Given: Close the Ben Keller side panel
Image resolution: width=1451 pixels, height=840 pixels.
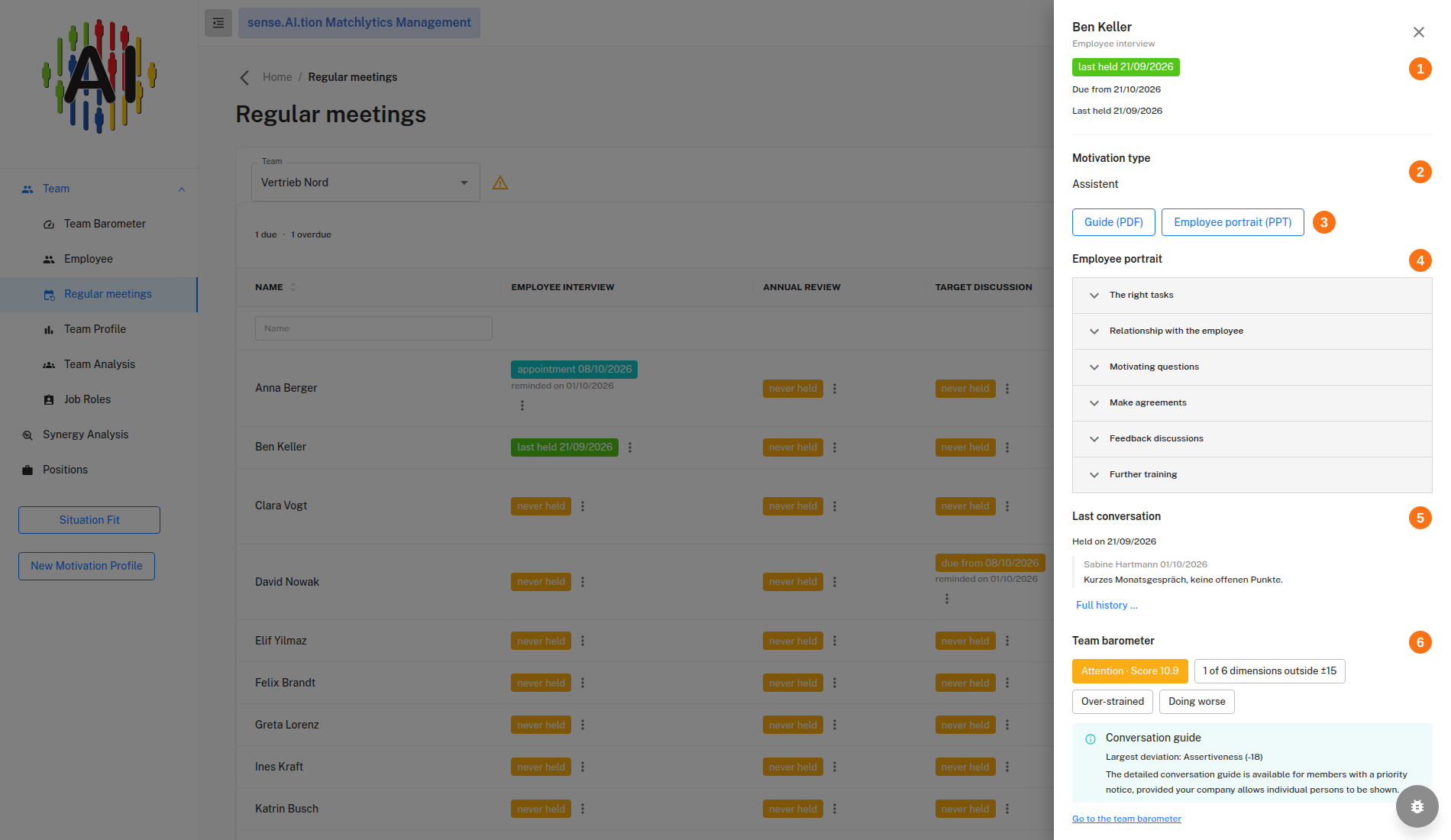Looking at the screenshot, I should [x=1419, y=32].
